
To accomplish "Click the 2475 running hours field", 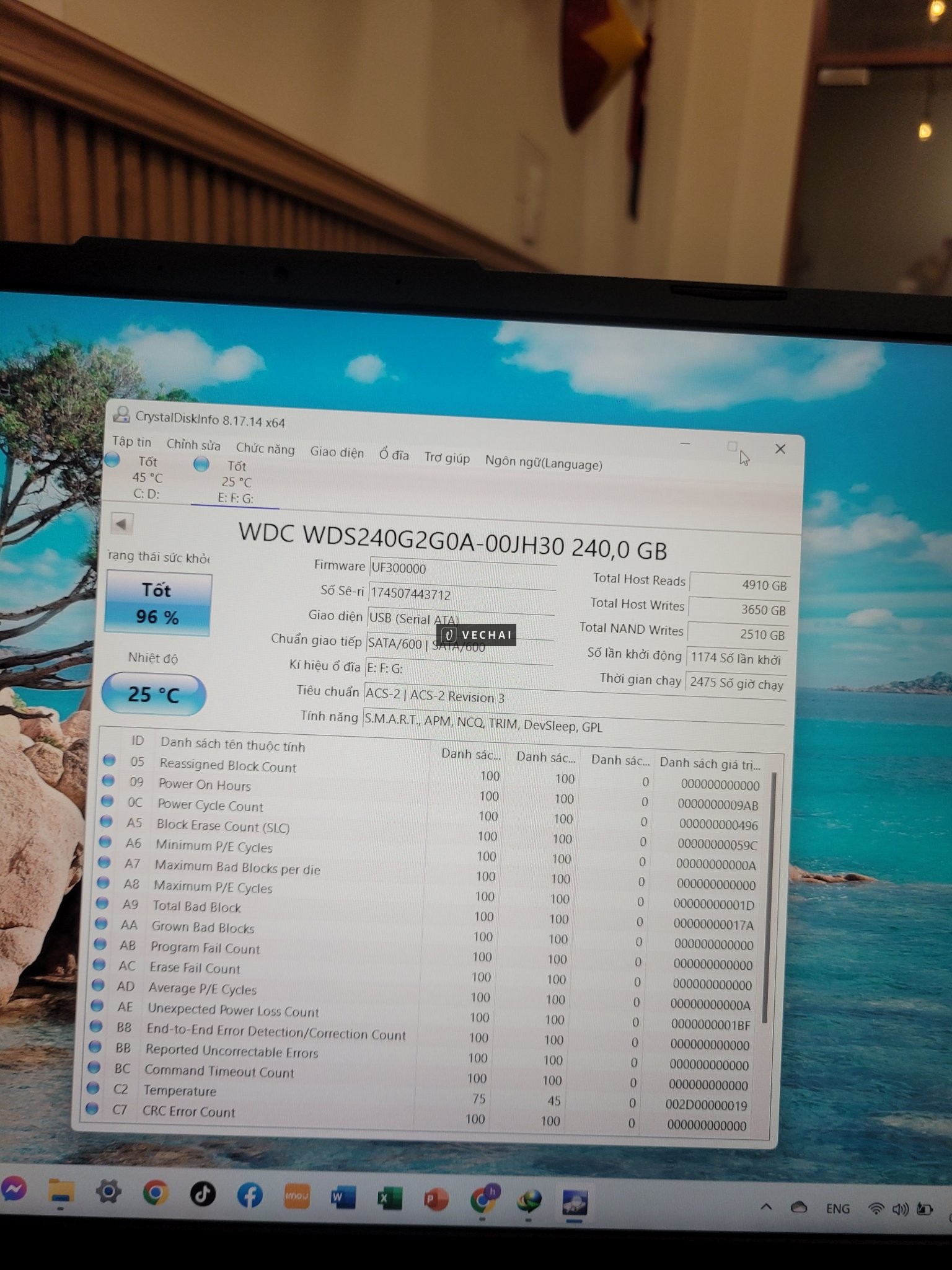I will click(x=736, y=683).
